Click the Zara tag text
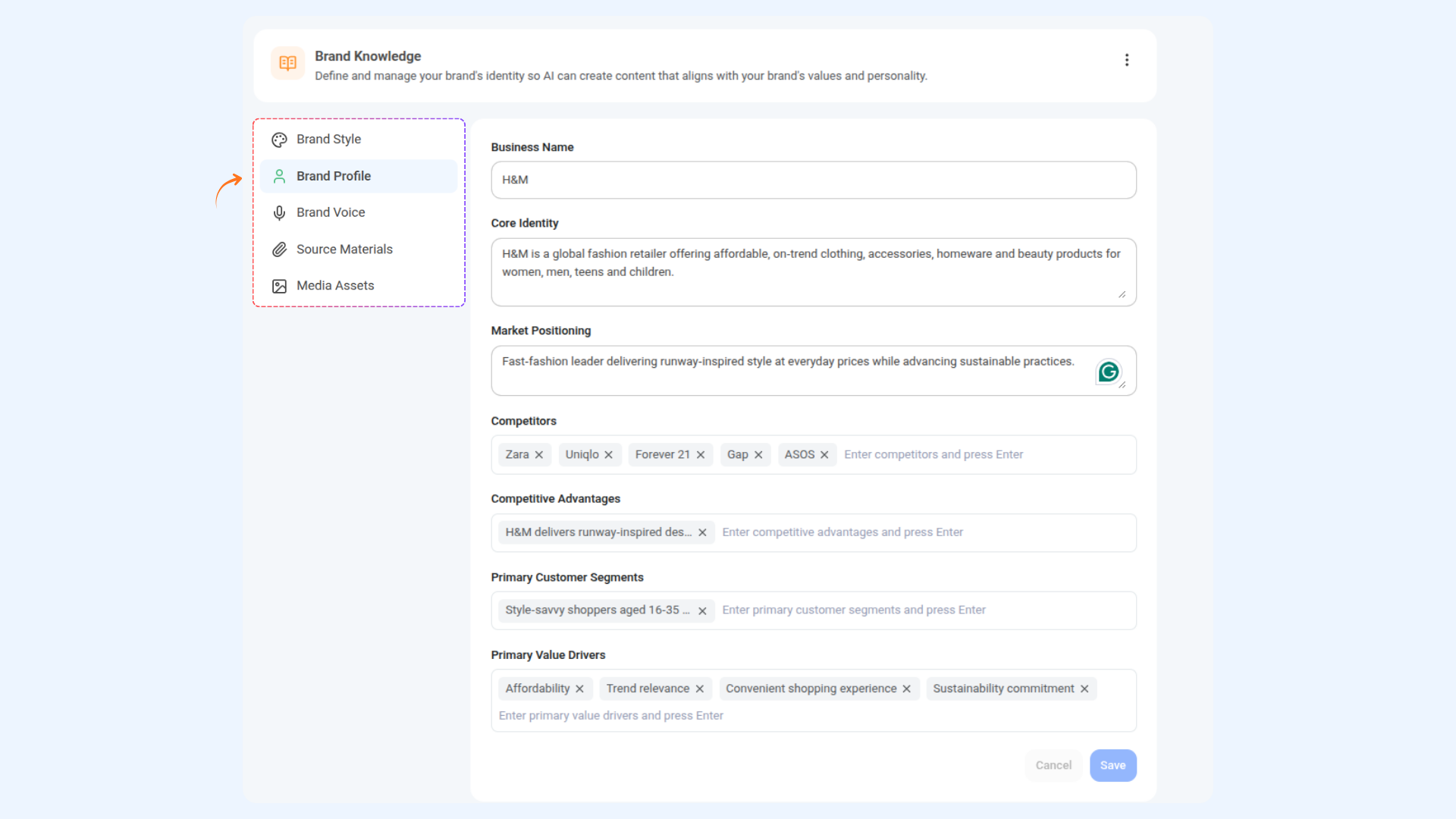This screenshot has width=1456, height=819. point(517,455)
